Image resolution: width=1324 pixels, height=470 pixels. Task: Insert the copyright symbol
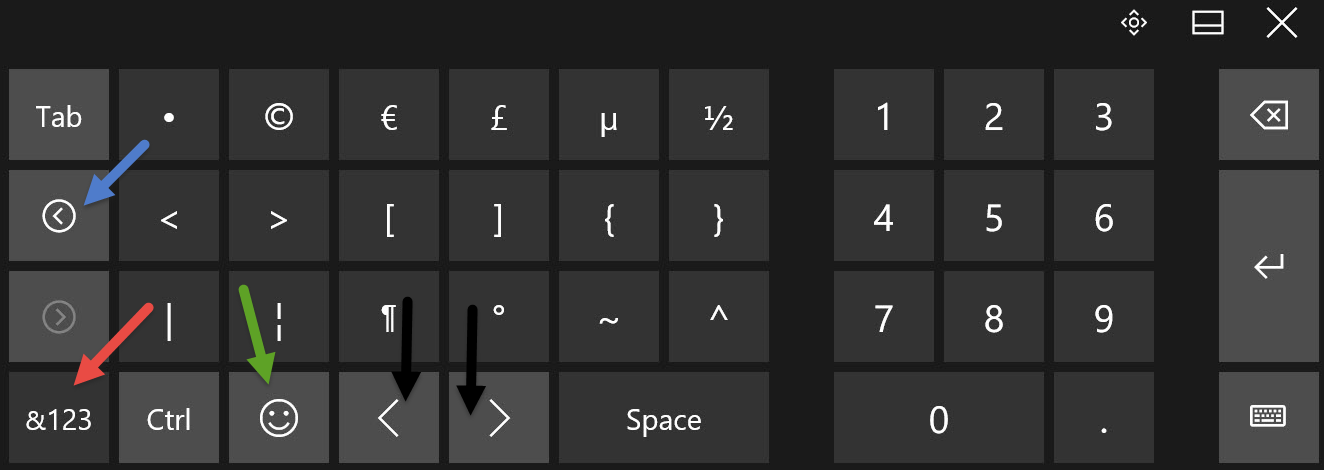coord(279,115)
